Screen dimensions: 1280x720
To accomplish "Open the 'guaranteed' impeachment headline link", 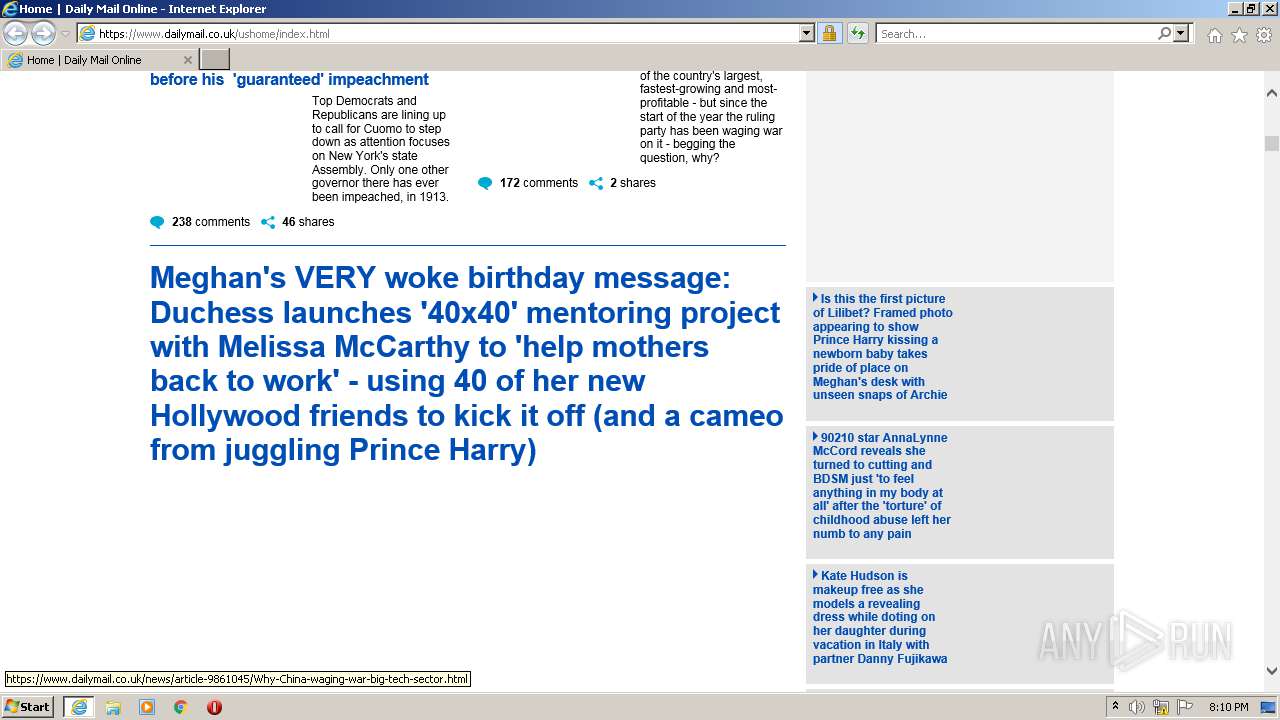I will [289, 80].
